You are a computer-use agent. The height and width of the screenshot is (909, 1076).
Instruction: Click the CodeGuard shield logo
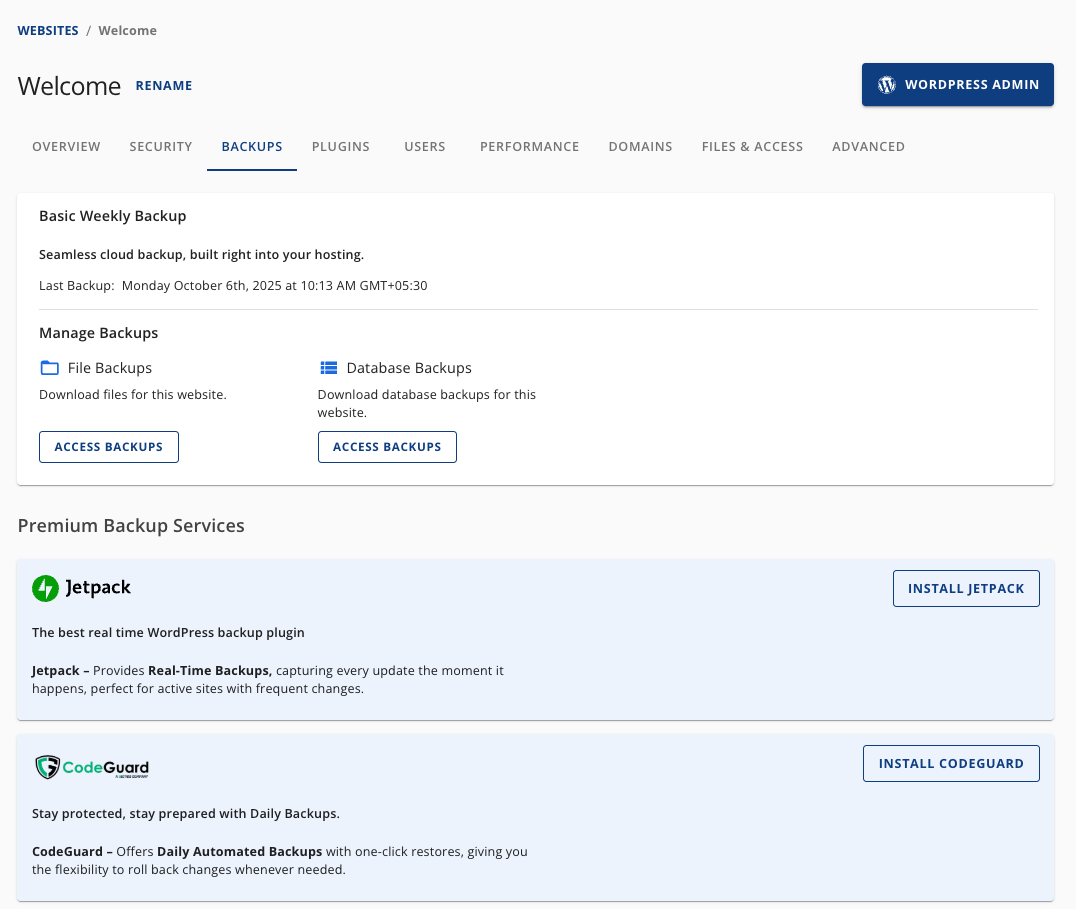47,767
